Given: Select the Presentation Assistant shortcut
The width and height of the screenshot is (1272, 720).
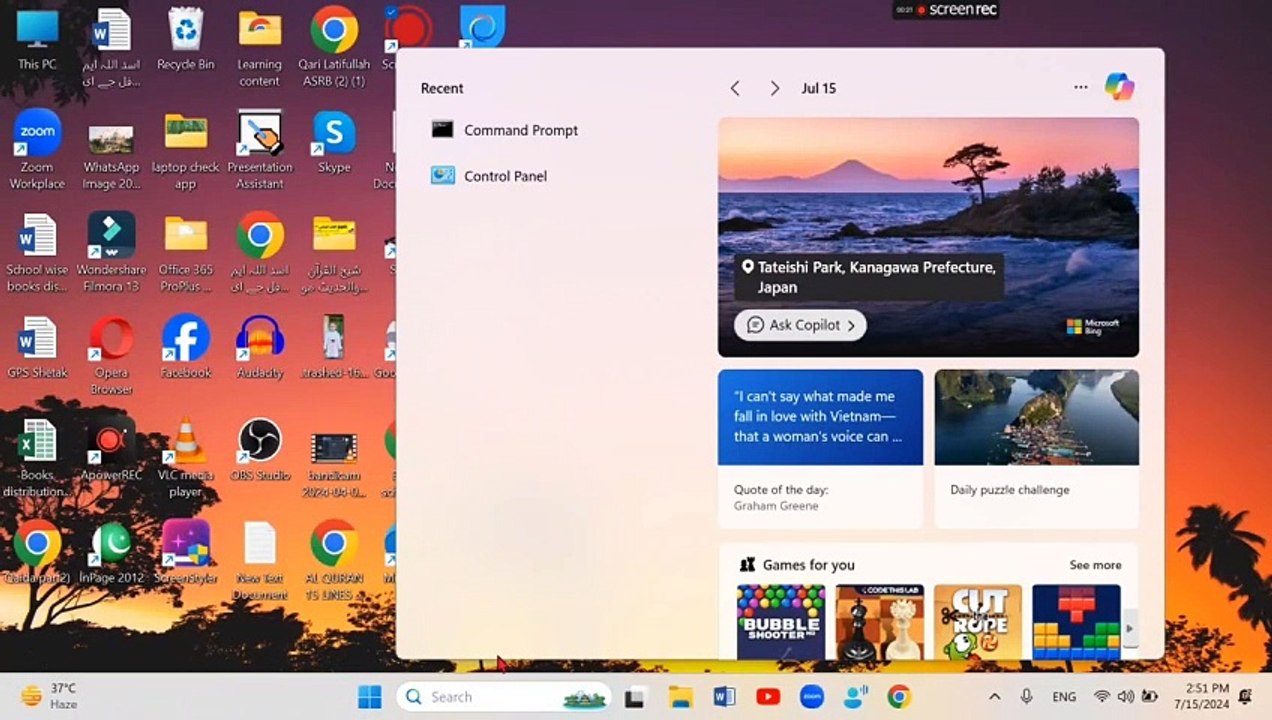Looking at the screenshot, I should (x=260, y=150).
